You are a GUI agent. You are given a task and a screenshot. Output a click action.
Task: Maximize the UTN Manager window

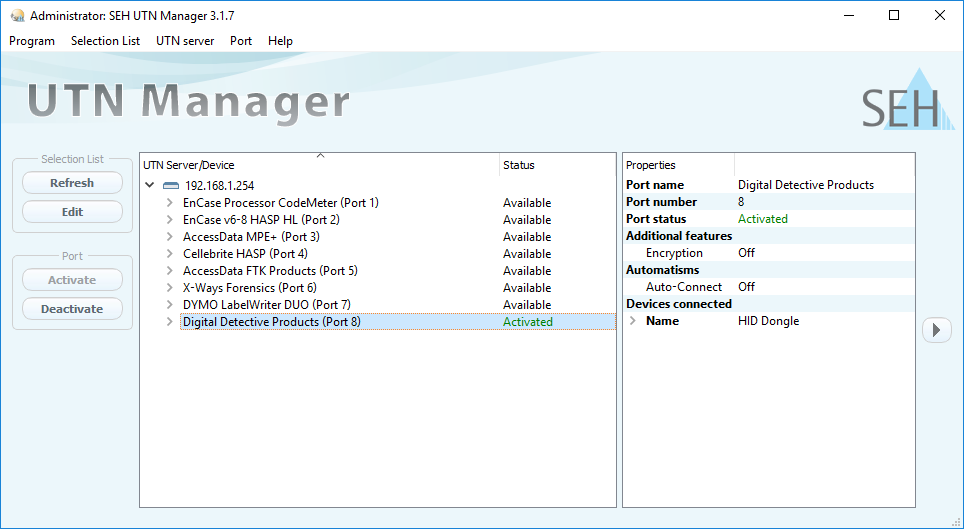[x=894, y=15]
